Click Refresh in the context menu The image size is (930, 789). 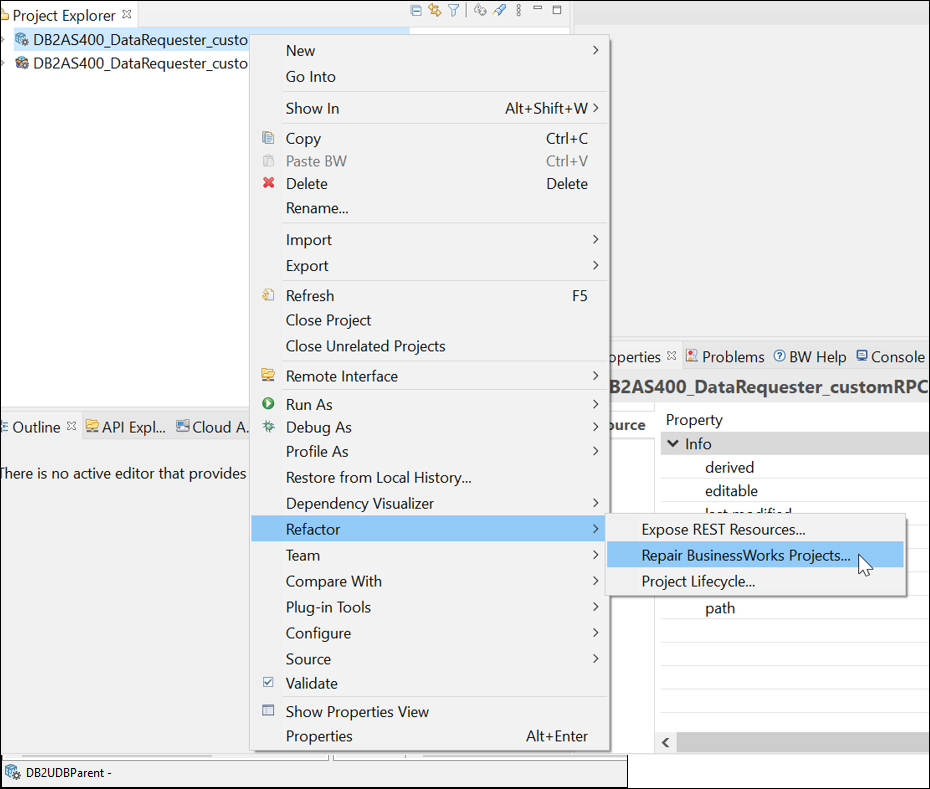click(x=430, y=295)
